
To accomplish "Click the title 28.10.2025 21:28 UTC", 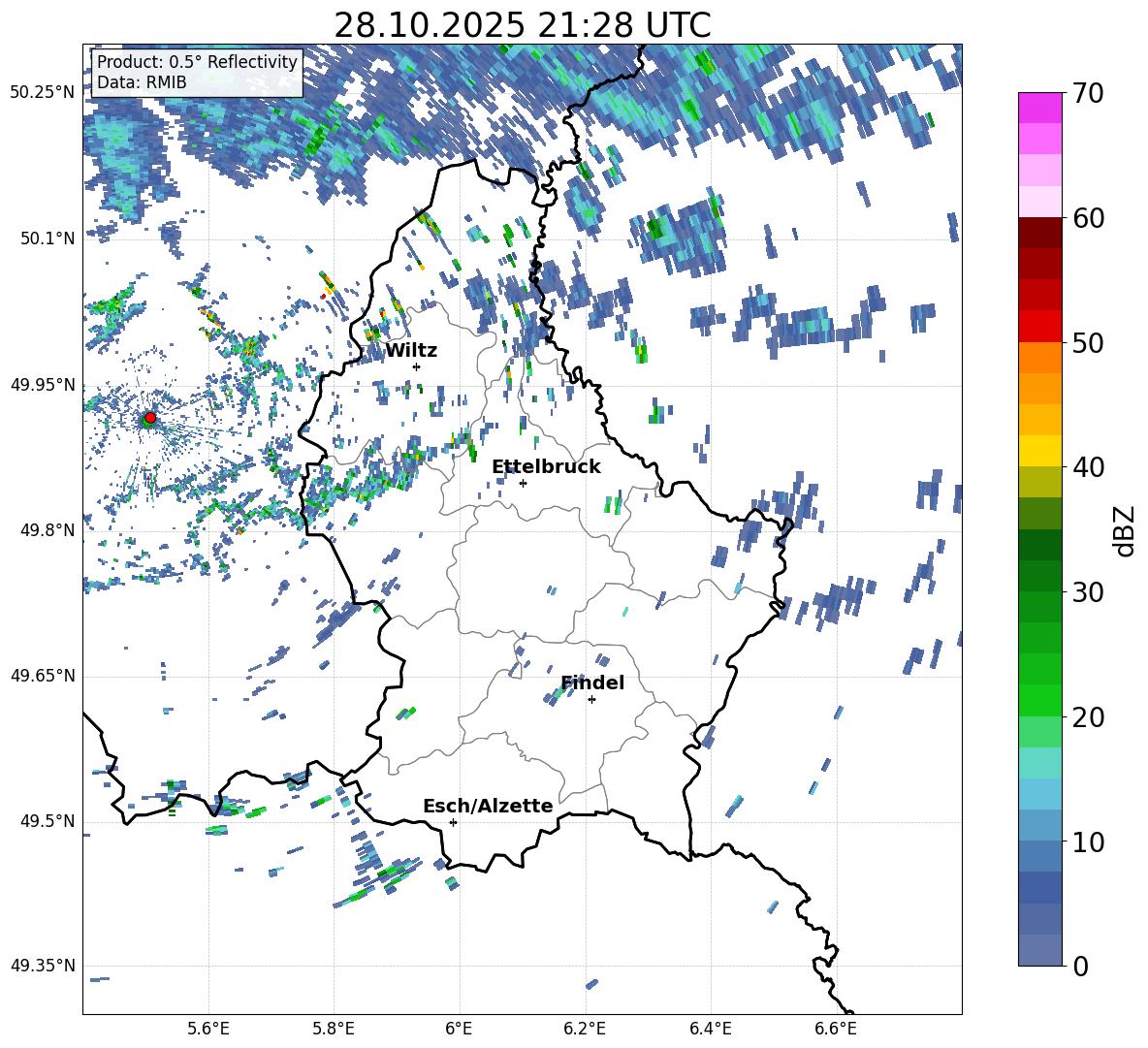I will tap(523, 25).
